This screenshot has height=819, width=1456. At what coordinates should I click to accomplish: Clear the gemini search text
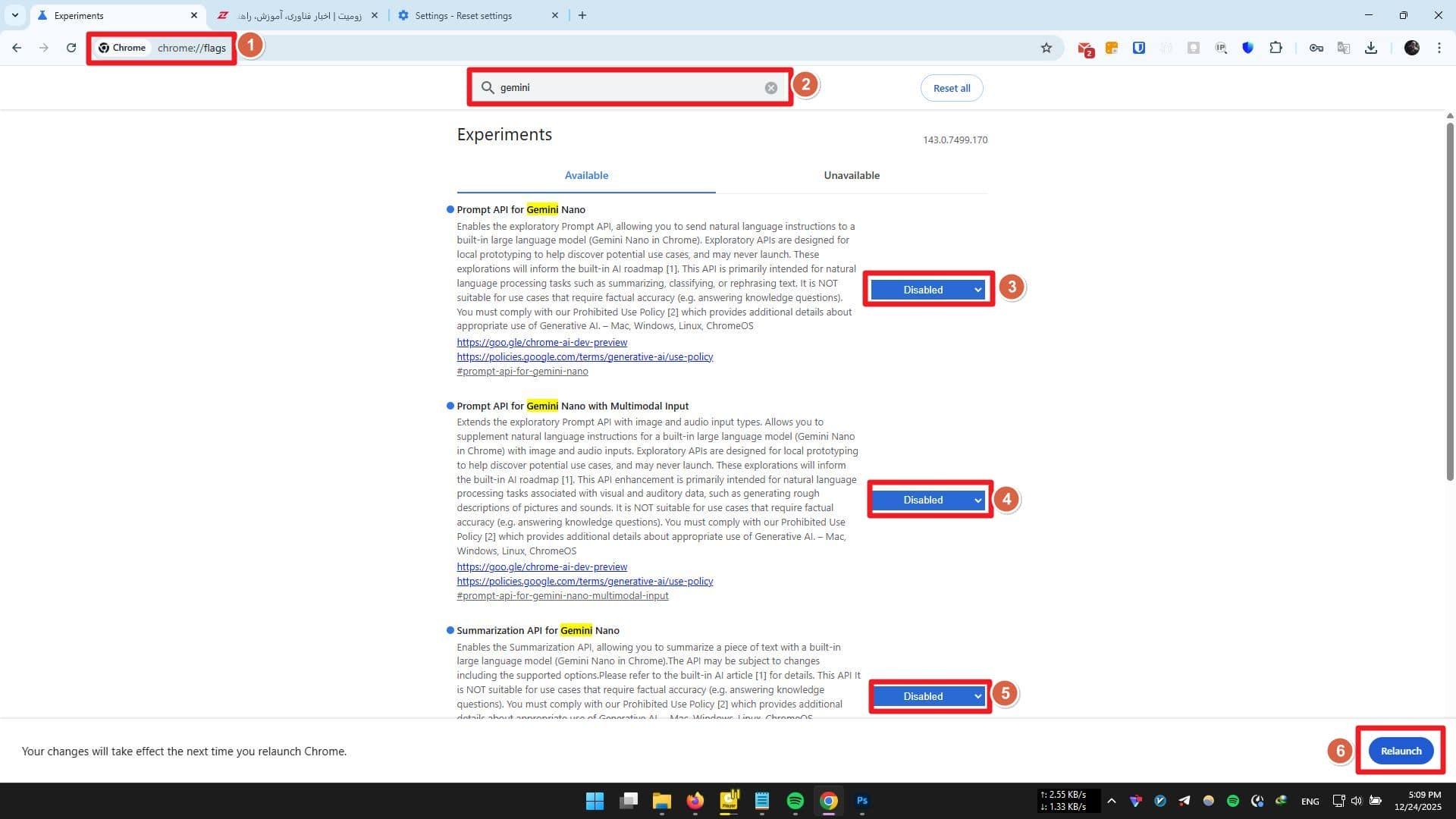click(771, 88)
